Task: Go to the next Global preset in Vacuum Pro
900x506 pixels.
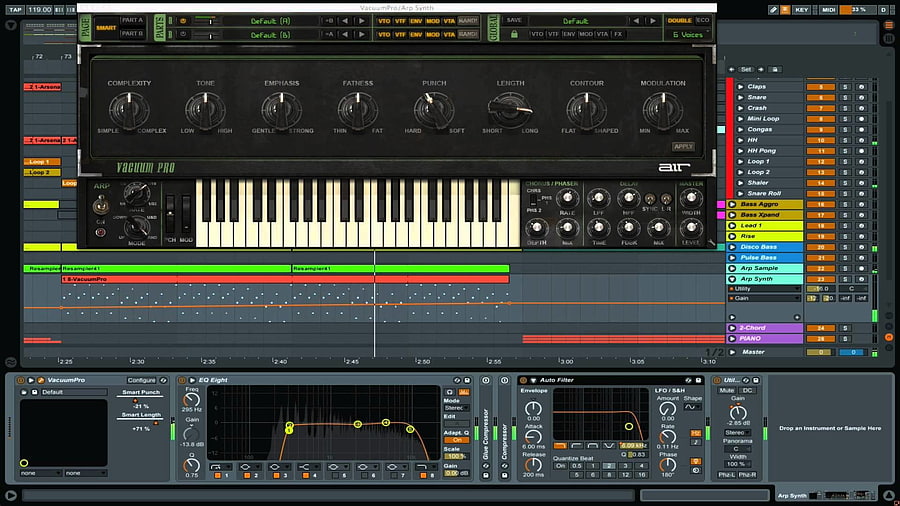Action: pyautogui.click(x=653, y=21)
